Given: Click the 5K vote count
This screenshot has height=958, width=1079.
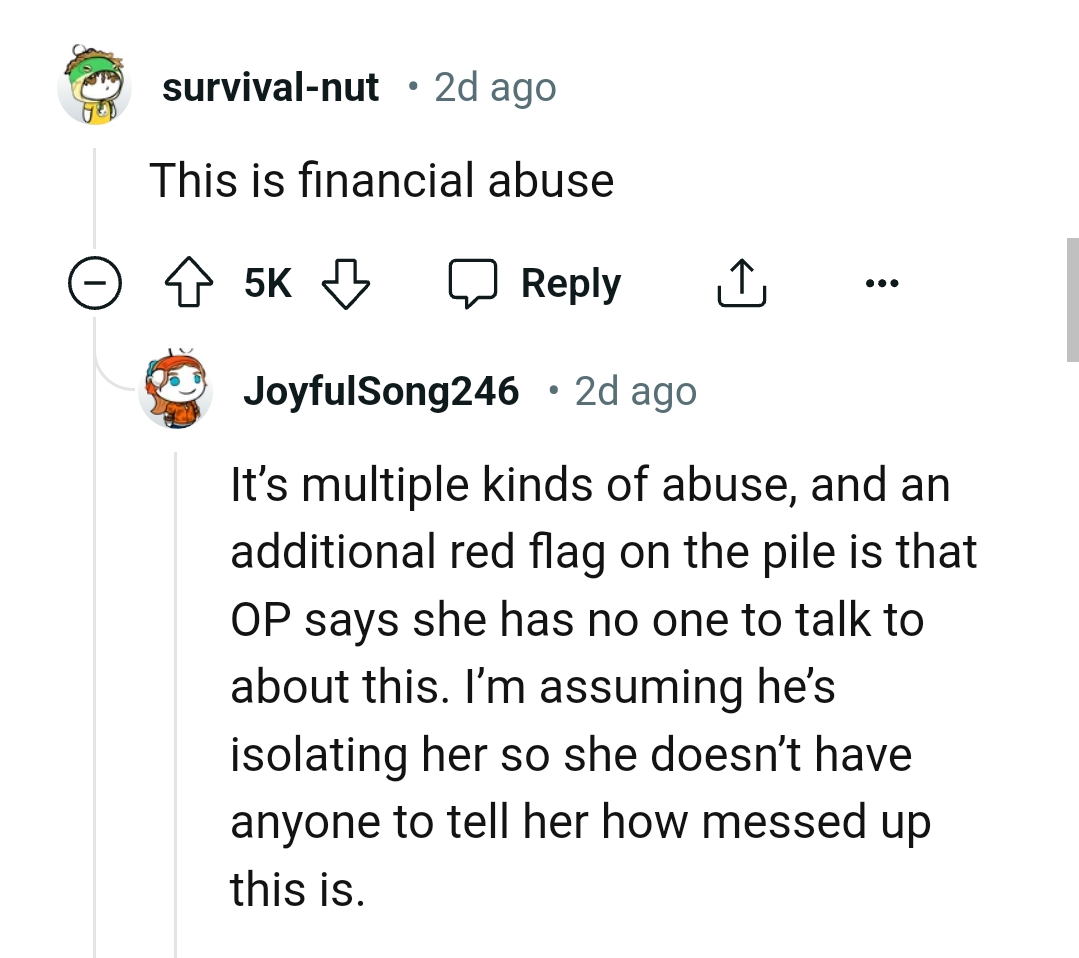Looking at the screenshot, I should point(265,282).
